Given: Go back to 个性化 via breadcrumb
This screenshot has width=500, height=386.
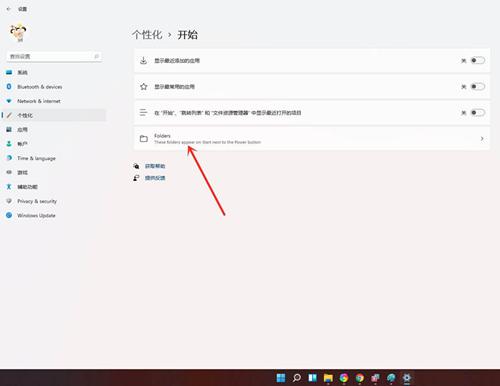Looking at the screenshot, I should click(x=147, y=35).
